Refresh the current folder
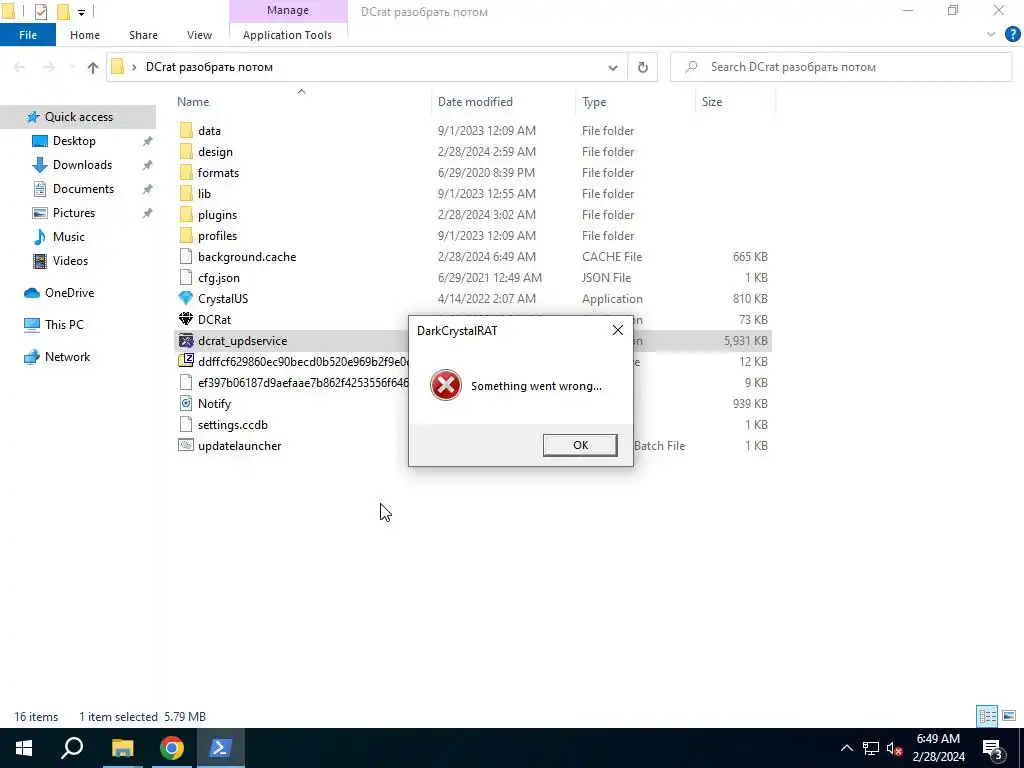The width and height of the screenshot is (1024, 768). point(643,67)
